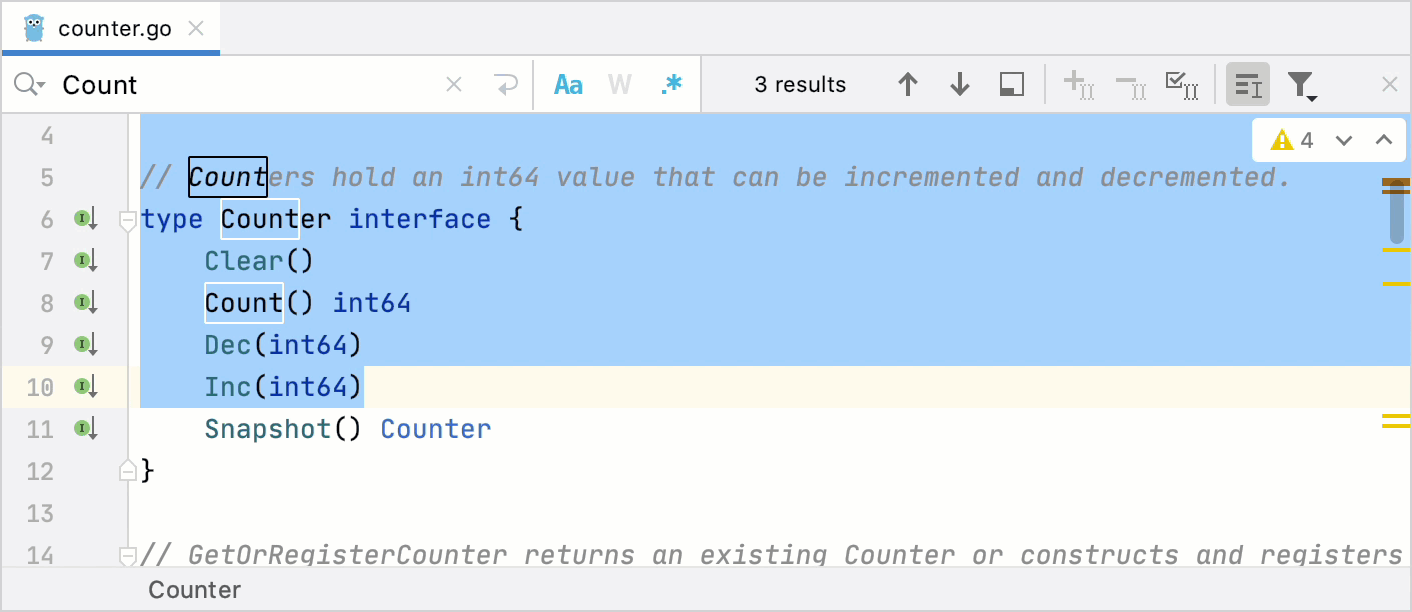The image size is (1412, 612).
Task: Open the Counter breadcrumb at the bottom
Action: (194, 589)
